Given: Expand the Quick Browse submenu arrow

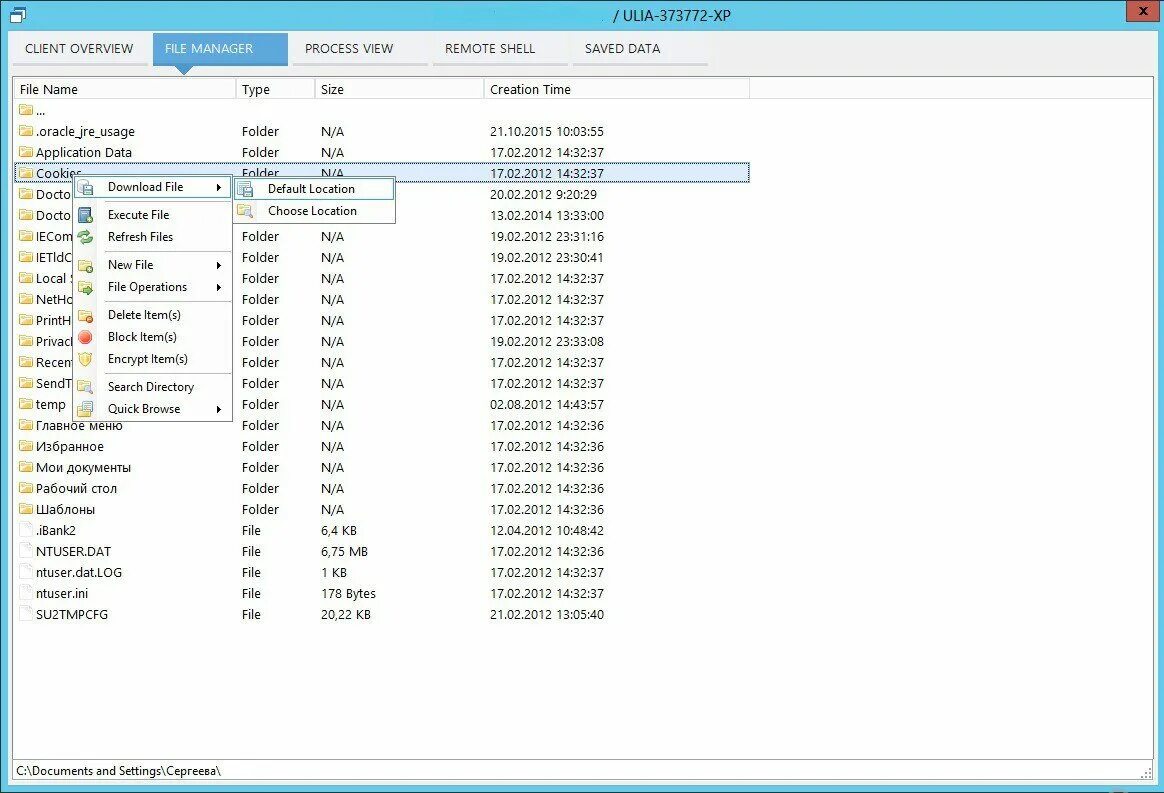Looking at the screenshot, I should 219,409.
